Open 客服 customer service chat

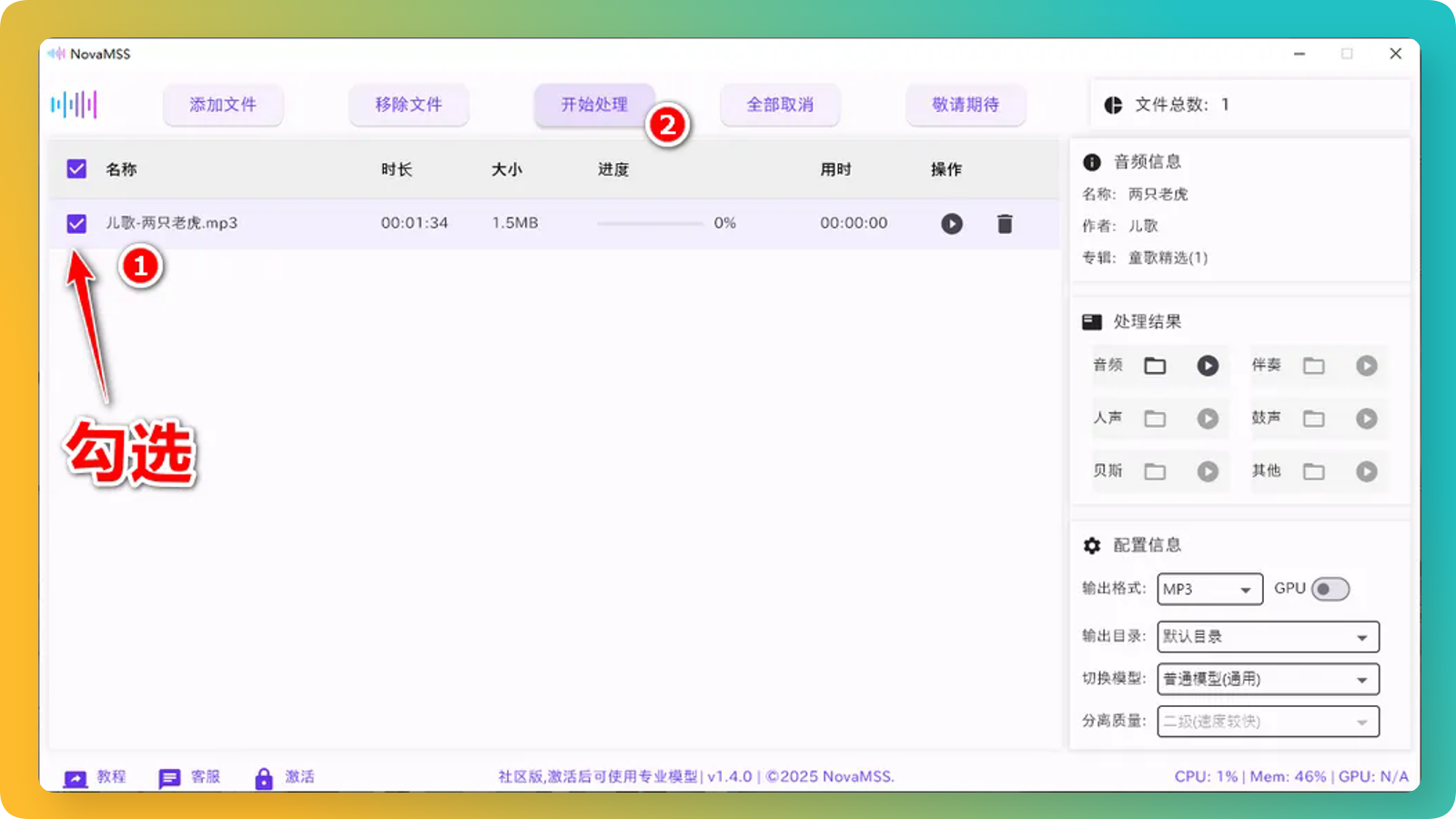tap(189, 777)
